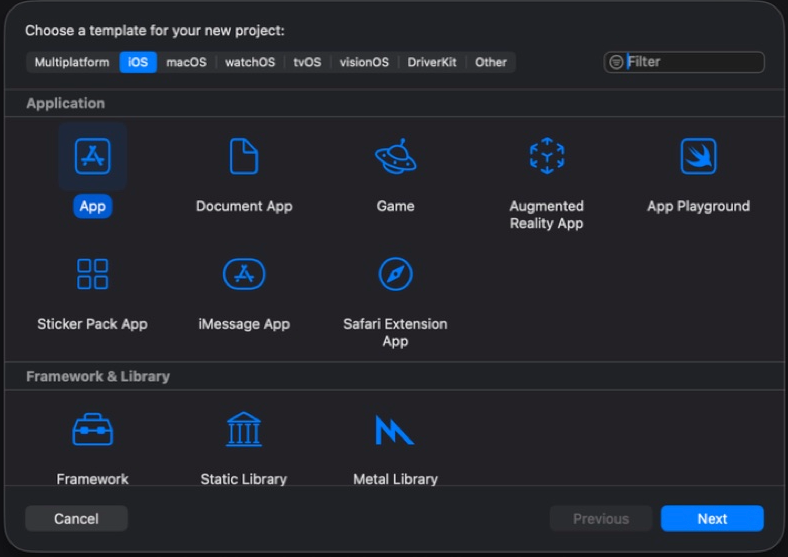Click the Static Library label
This screenshot has width=788, height=557.
pos(244,479)
